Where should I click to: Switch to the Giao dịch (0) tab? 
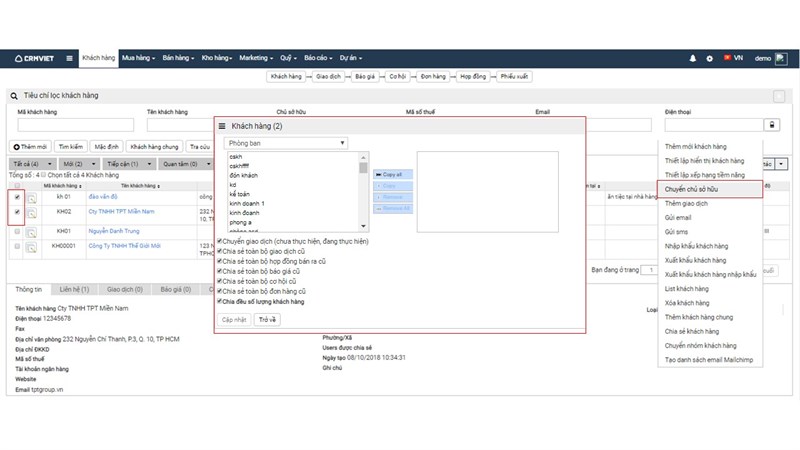tap(124, 289)
